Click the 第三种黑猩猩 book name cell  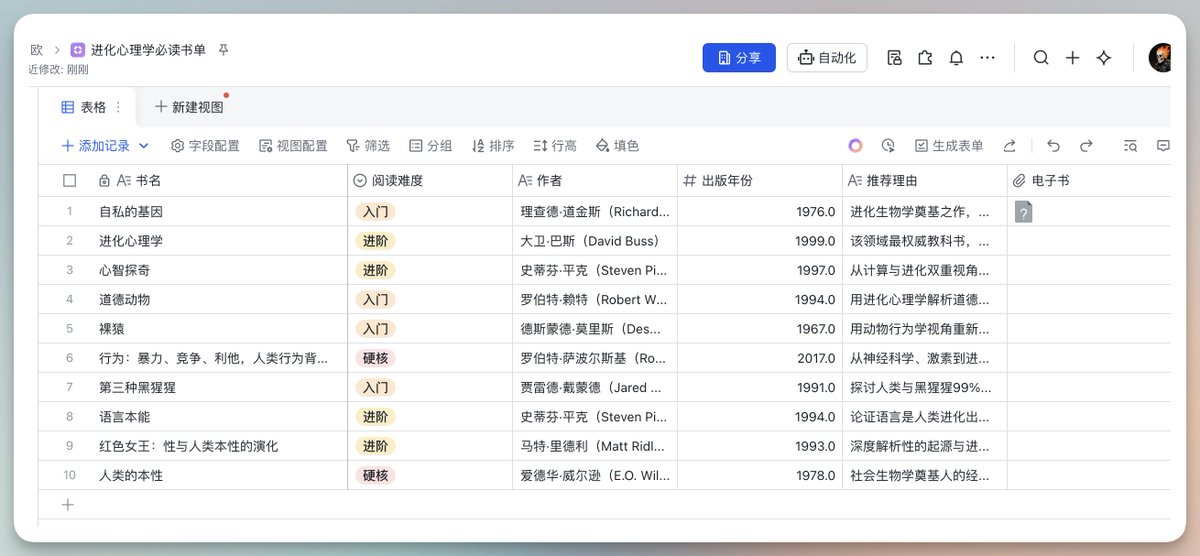(x=219, y=387)
